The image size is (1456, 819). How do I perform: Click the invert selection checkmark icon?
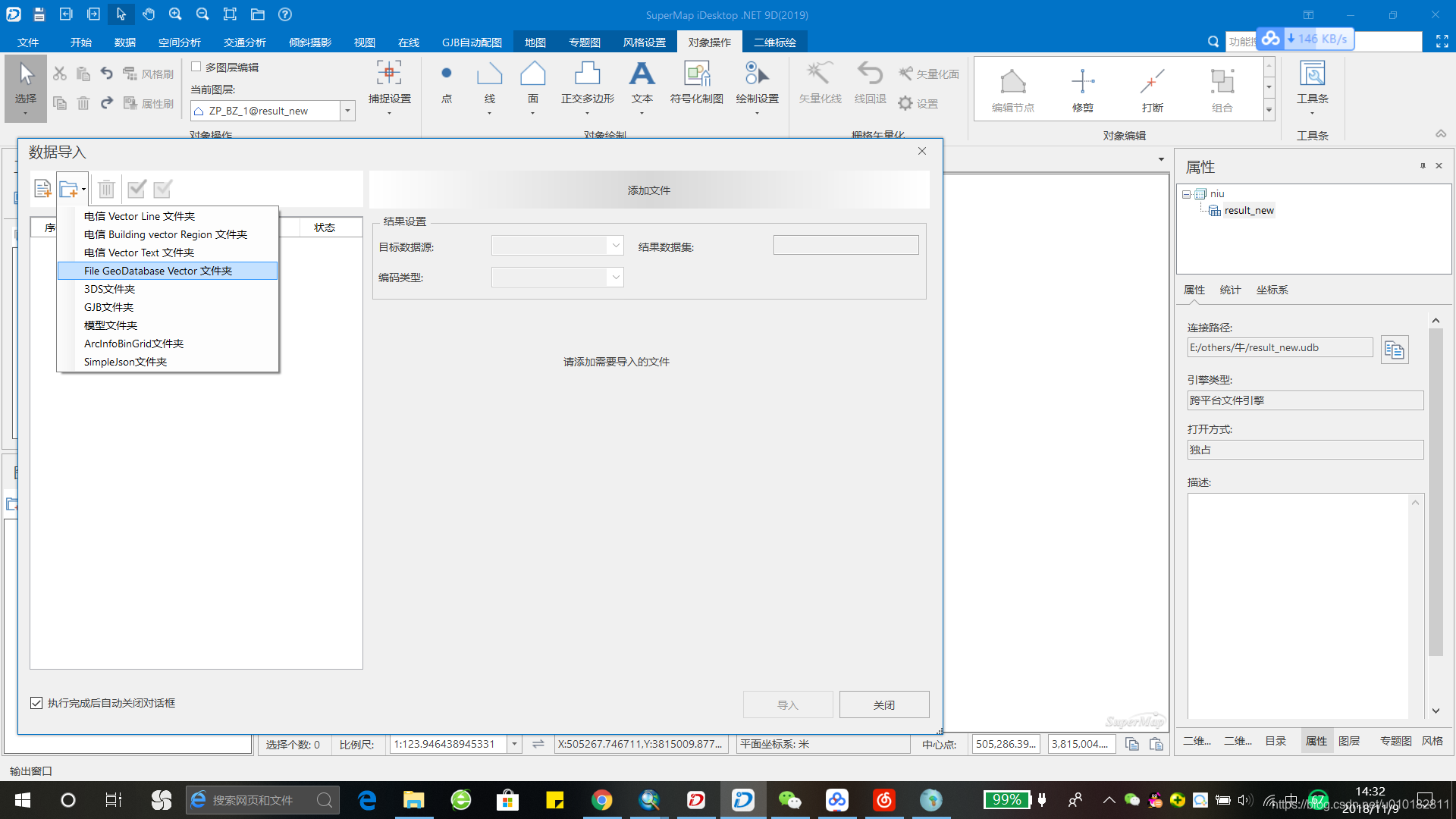click(x=162, y=188)
